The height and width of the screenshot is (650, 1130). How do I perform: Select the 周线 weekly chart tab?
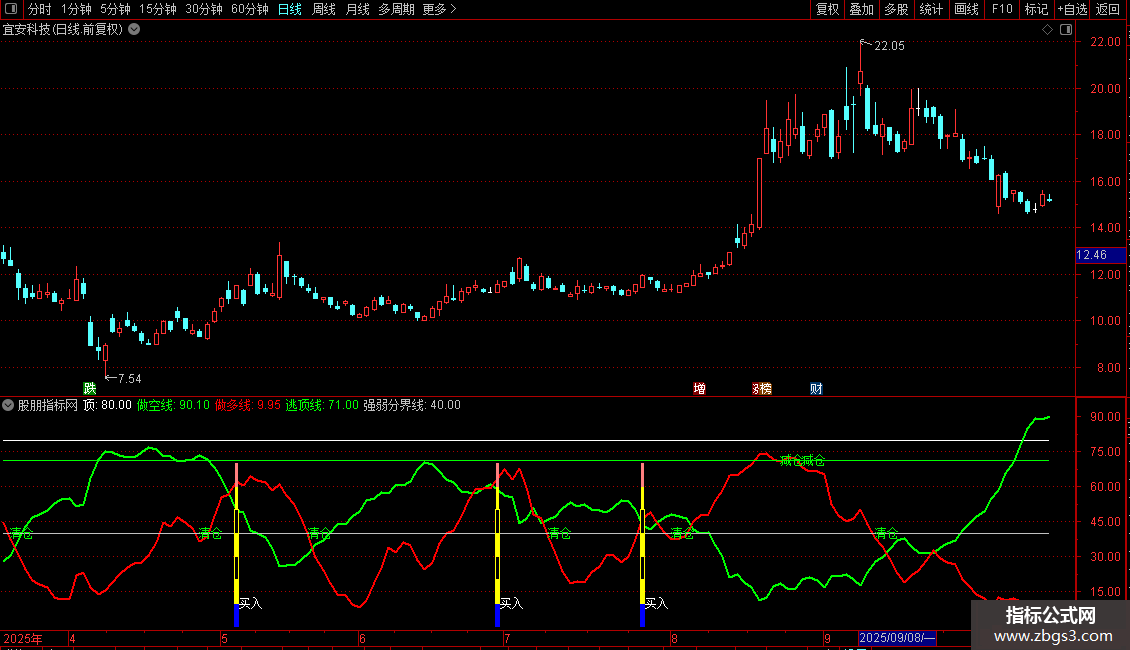tap(324, 9)
